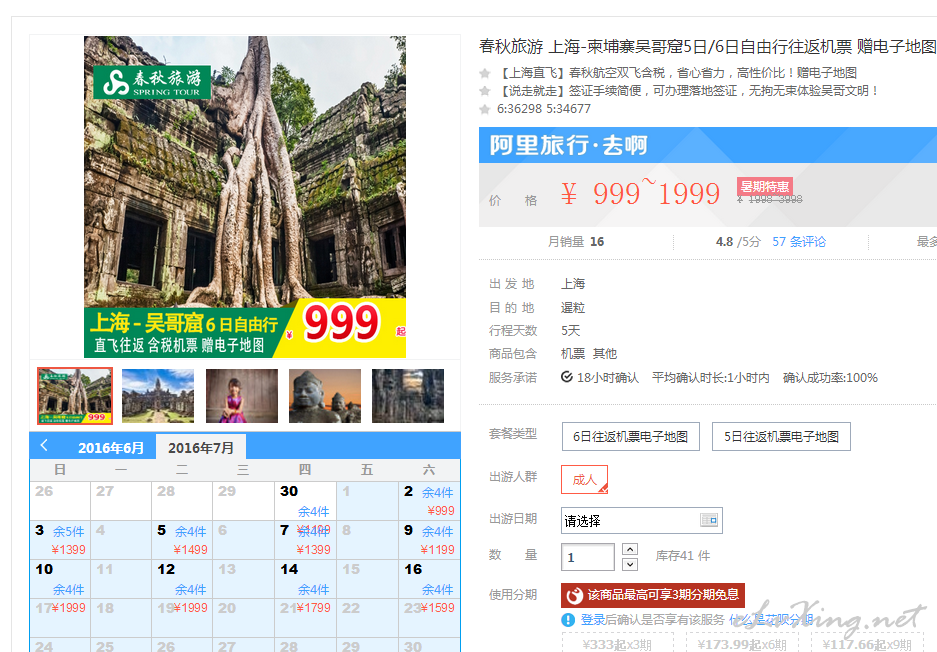Select July 10 in the calendar
Viewport: 937px width, 652px height.
coord(60,578)
